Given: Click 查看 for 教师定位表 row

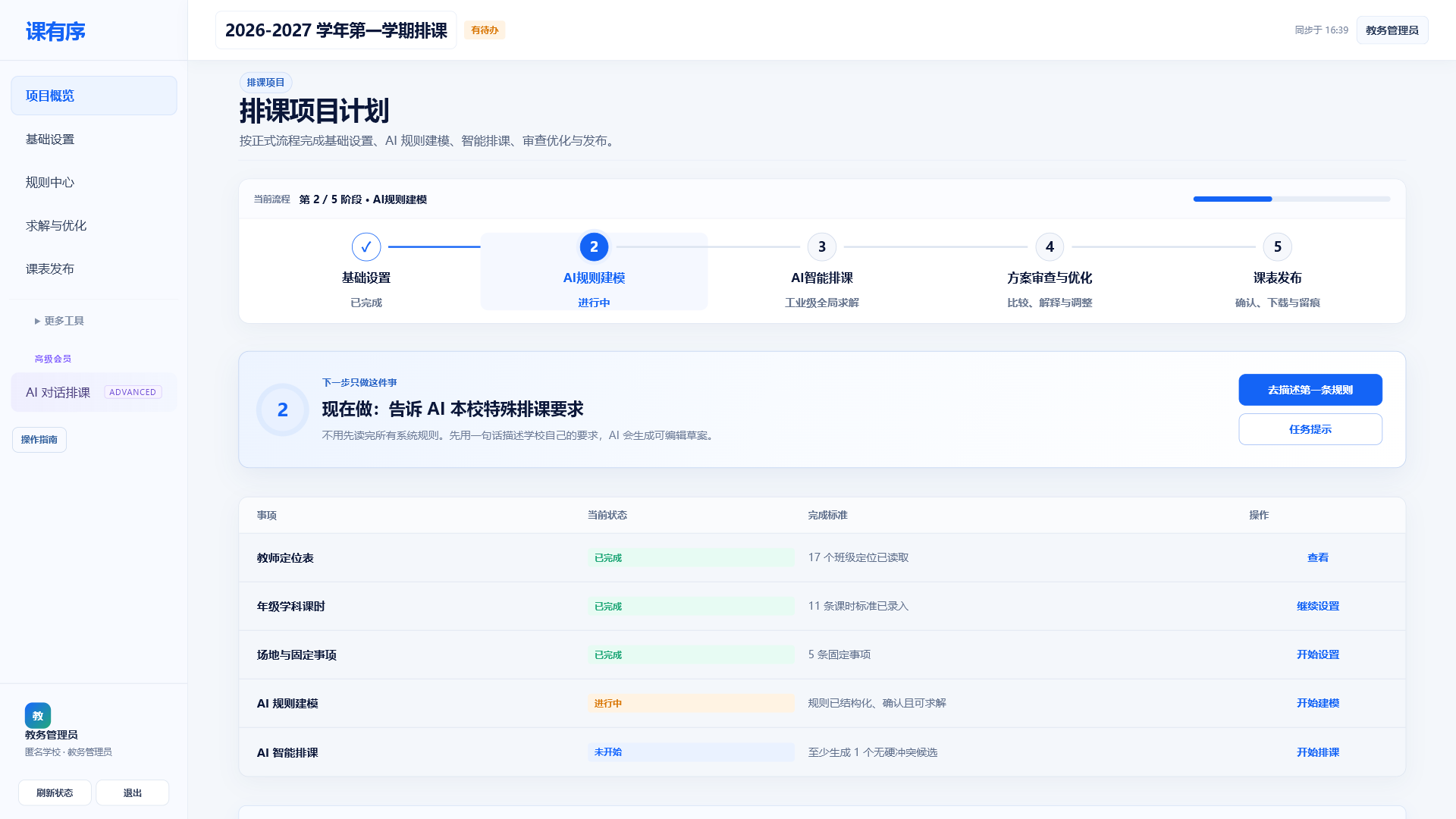Looking at the screenshot, I should [x=1318, y=557].
